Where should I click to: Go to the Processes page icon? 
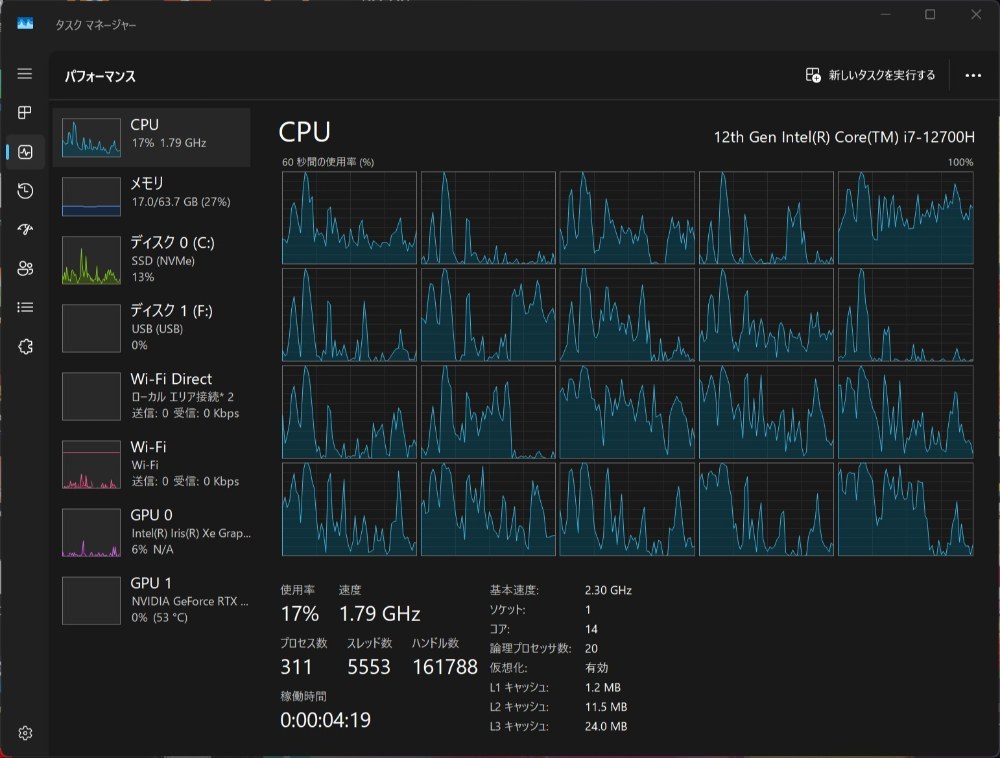[25, 113]
